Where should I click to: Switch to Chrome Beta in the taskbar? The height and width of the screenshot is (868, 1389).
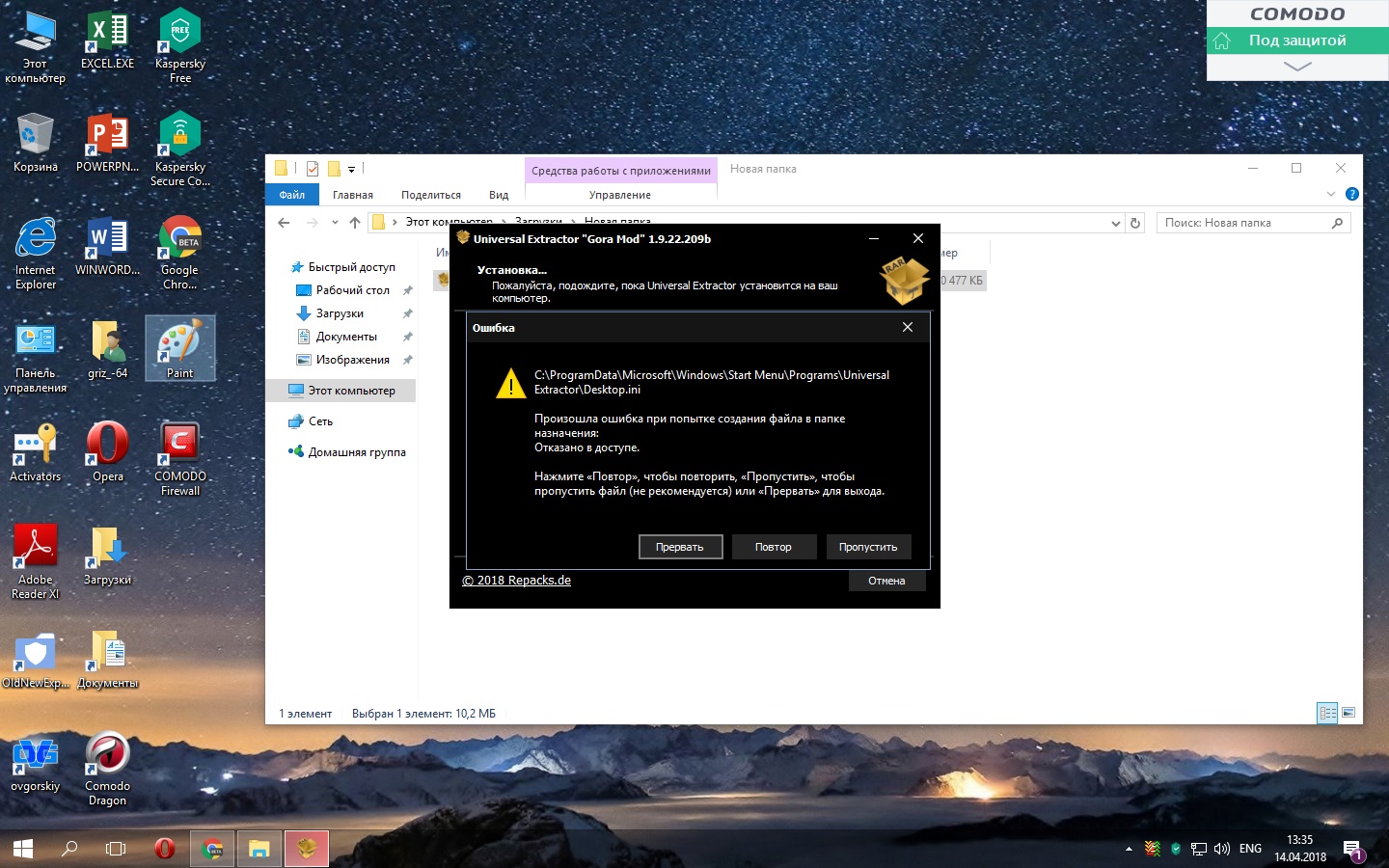point(212,849)
